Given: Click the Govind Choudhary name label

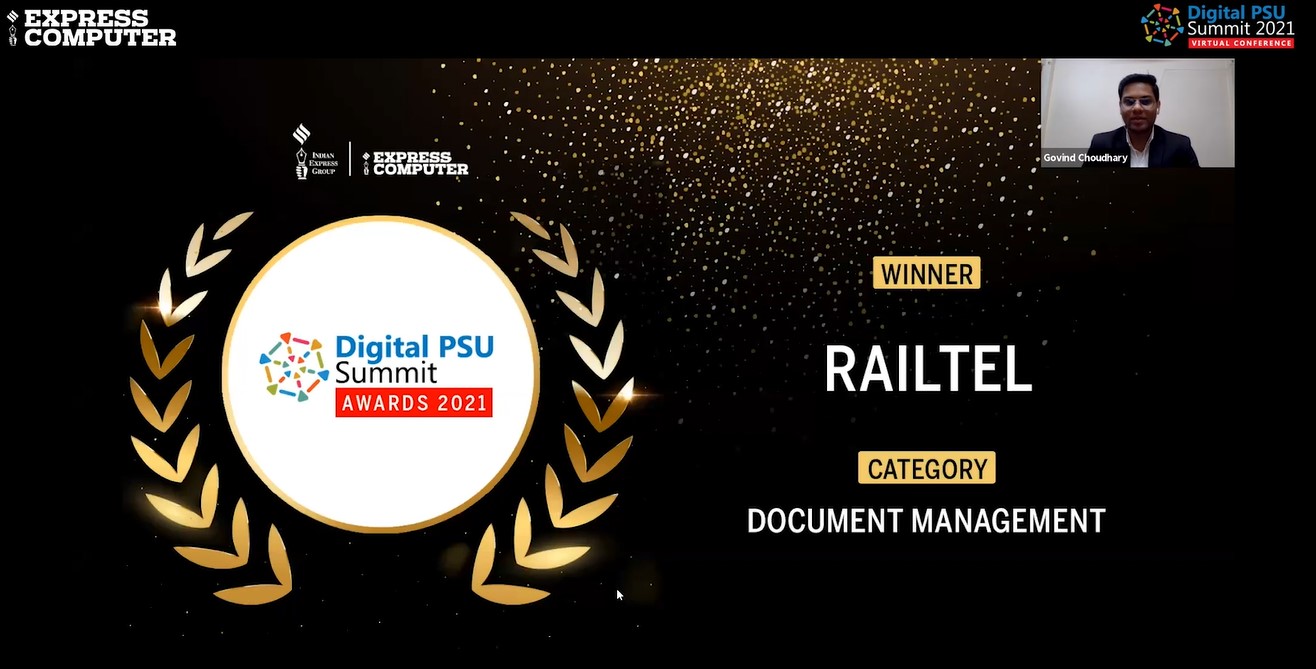Looking at the screenshot, I should (x=1086, y=157).
